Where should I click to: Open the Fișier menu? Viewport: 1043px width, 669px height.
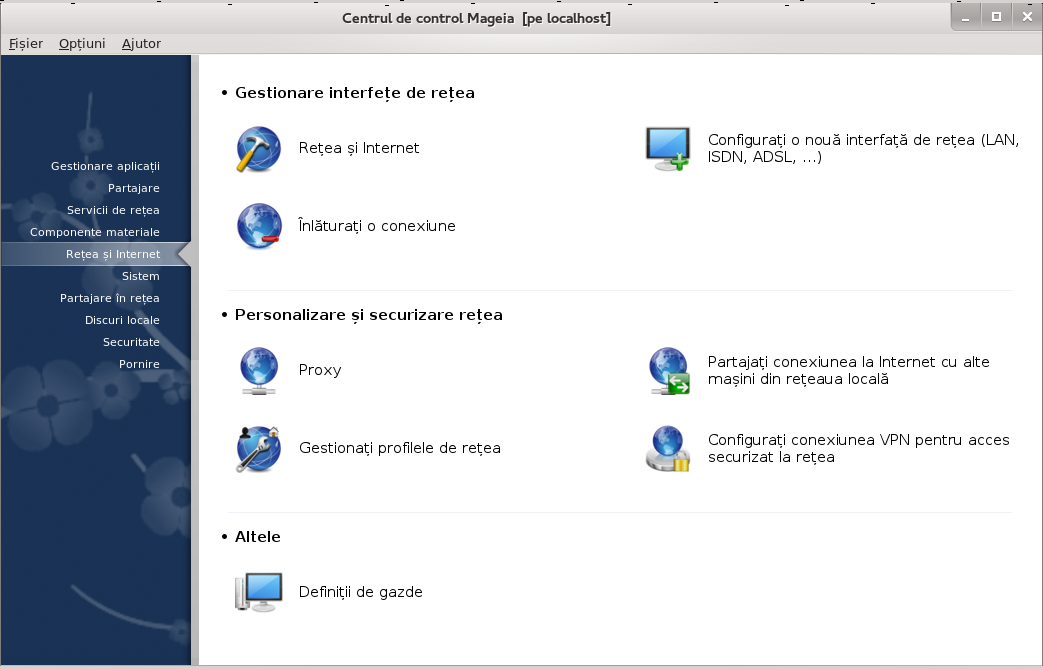26,44
